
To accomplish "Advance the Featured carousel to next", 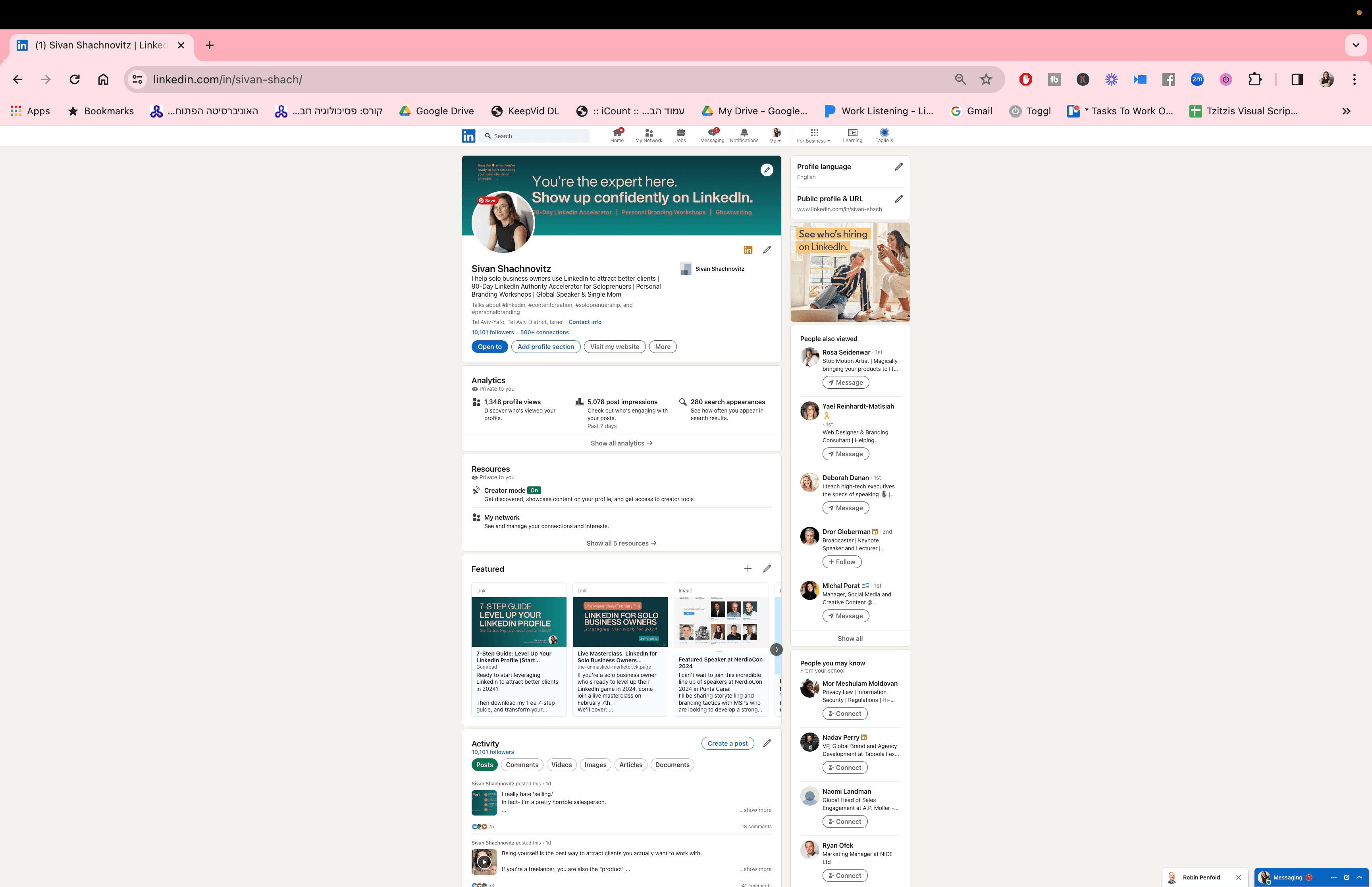I will click(776, 650).
